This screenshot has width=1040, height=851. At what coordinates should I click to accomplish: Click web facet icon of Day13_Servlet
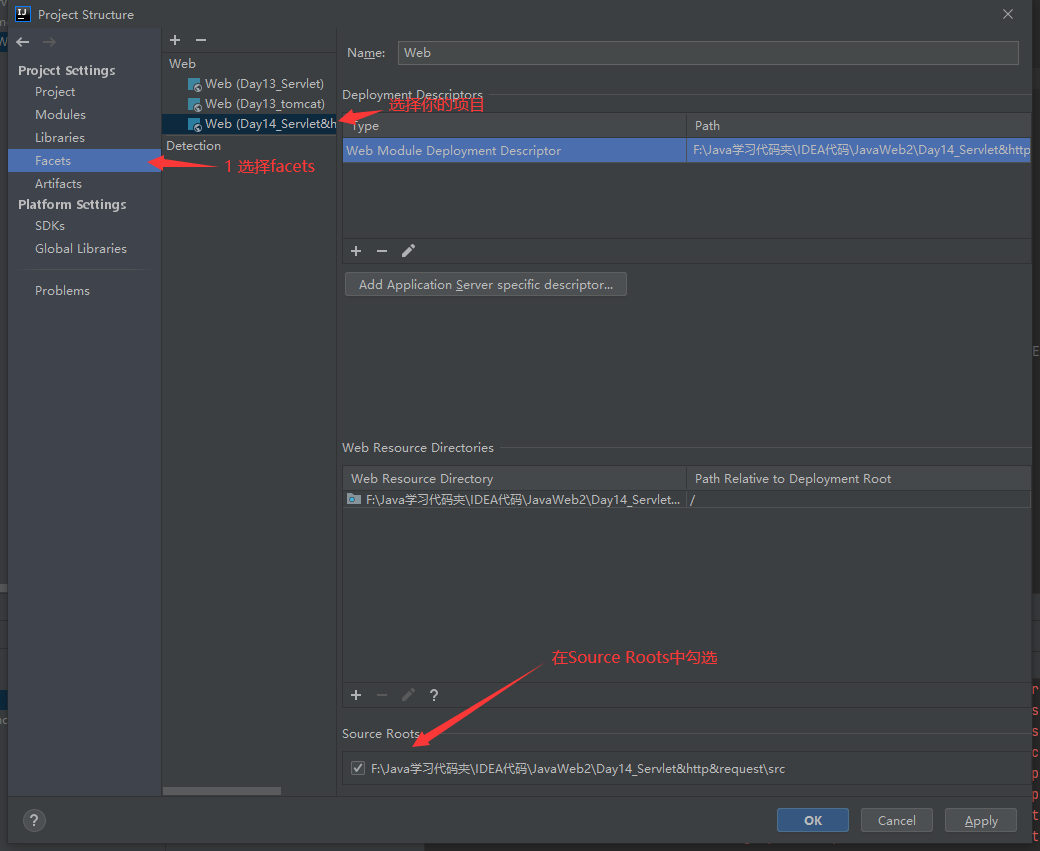(x=194, y=85)
